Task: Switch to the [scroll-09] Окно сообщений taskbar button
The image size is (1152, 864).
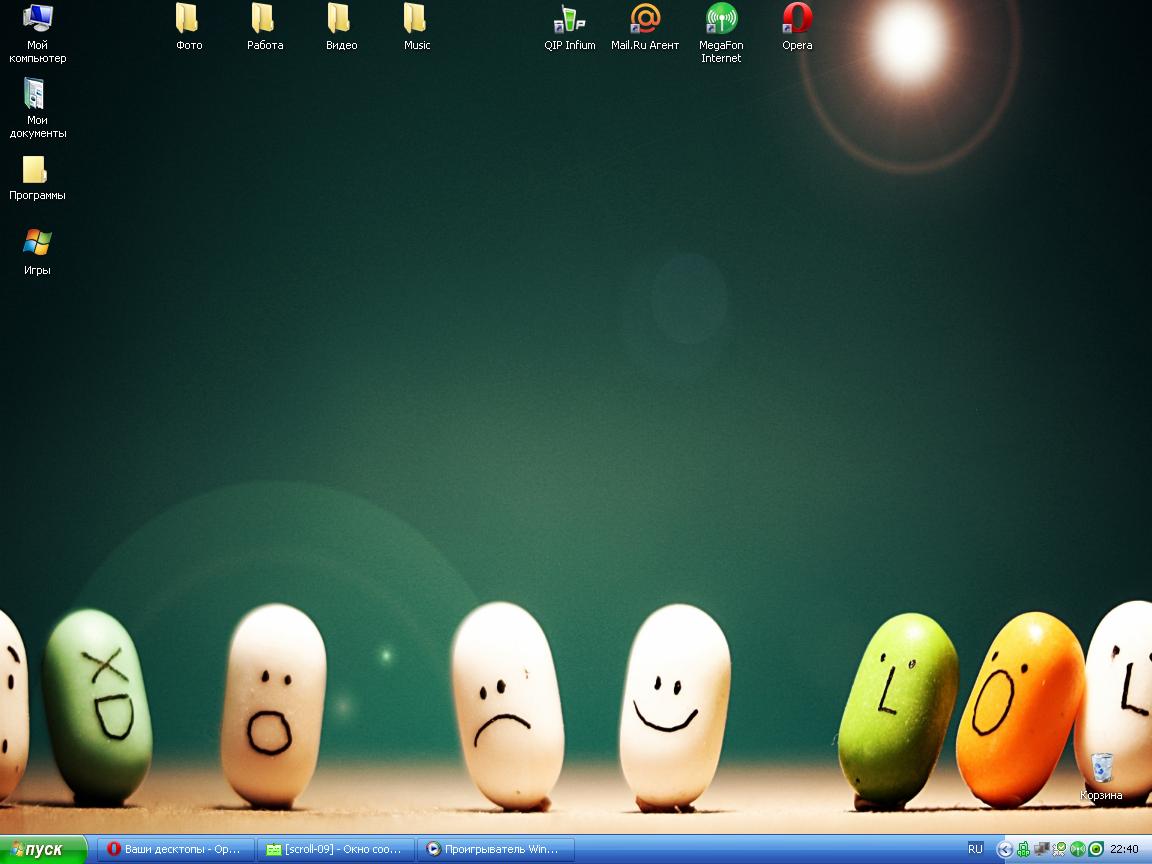Action: point(336,850)
